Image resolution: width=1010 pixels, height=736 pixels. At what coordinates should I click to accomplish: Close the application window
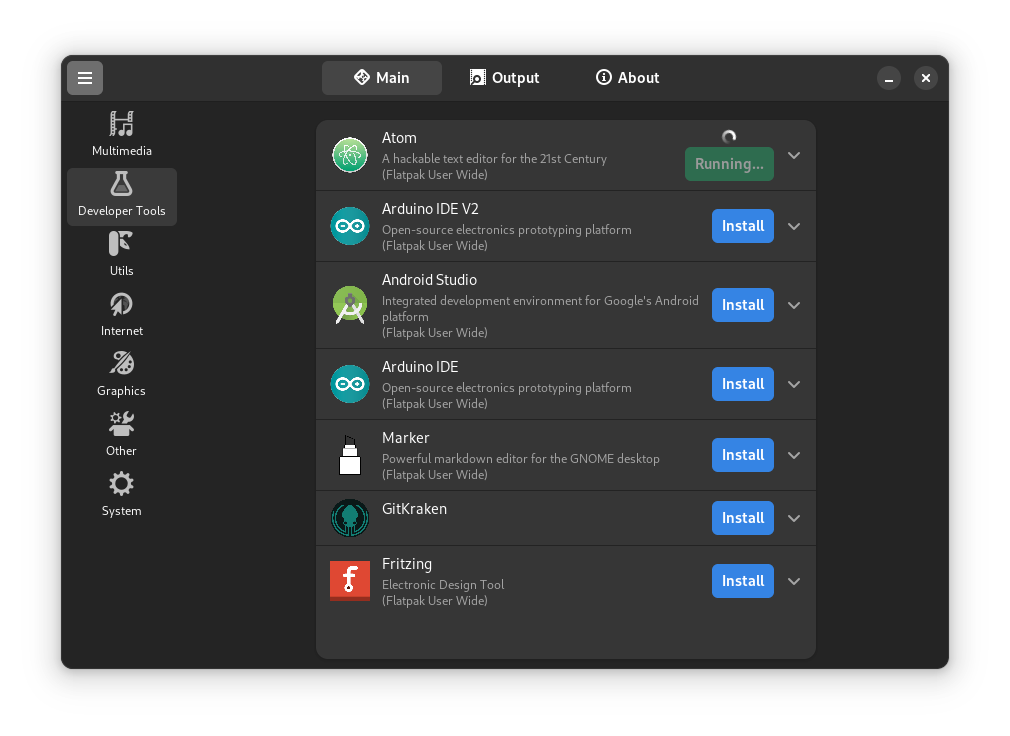tap(926, 78)
